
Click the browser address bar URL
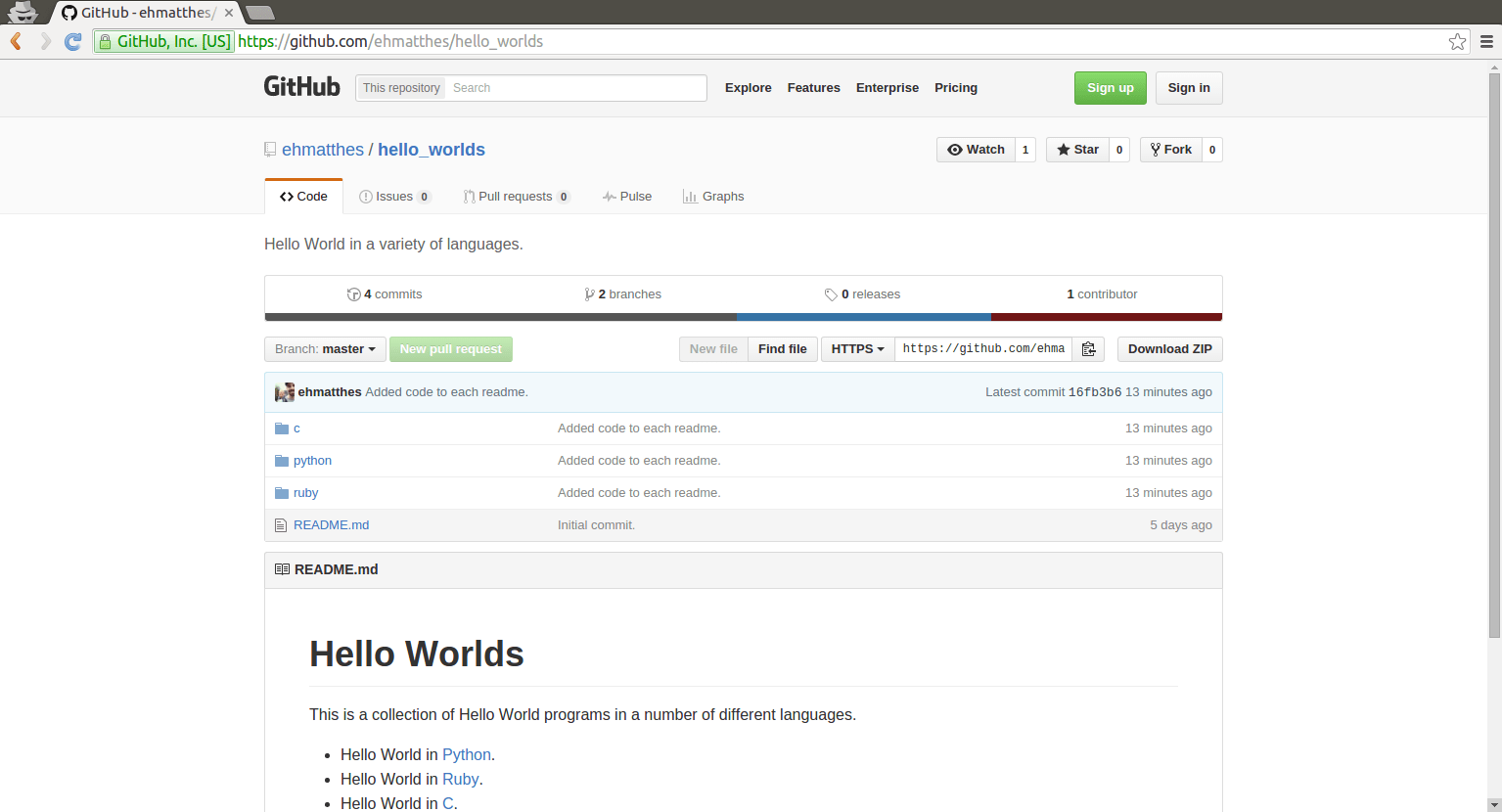[x=390, y=41]
